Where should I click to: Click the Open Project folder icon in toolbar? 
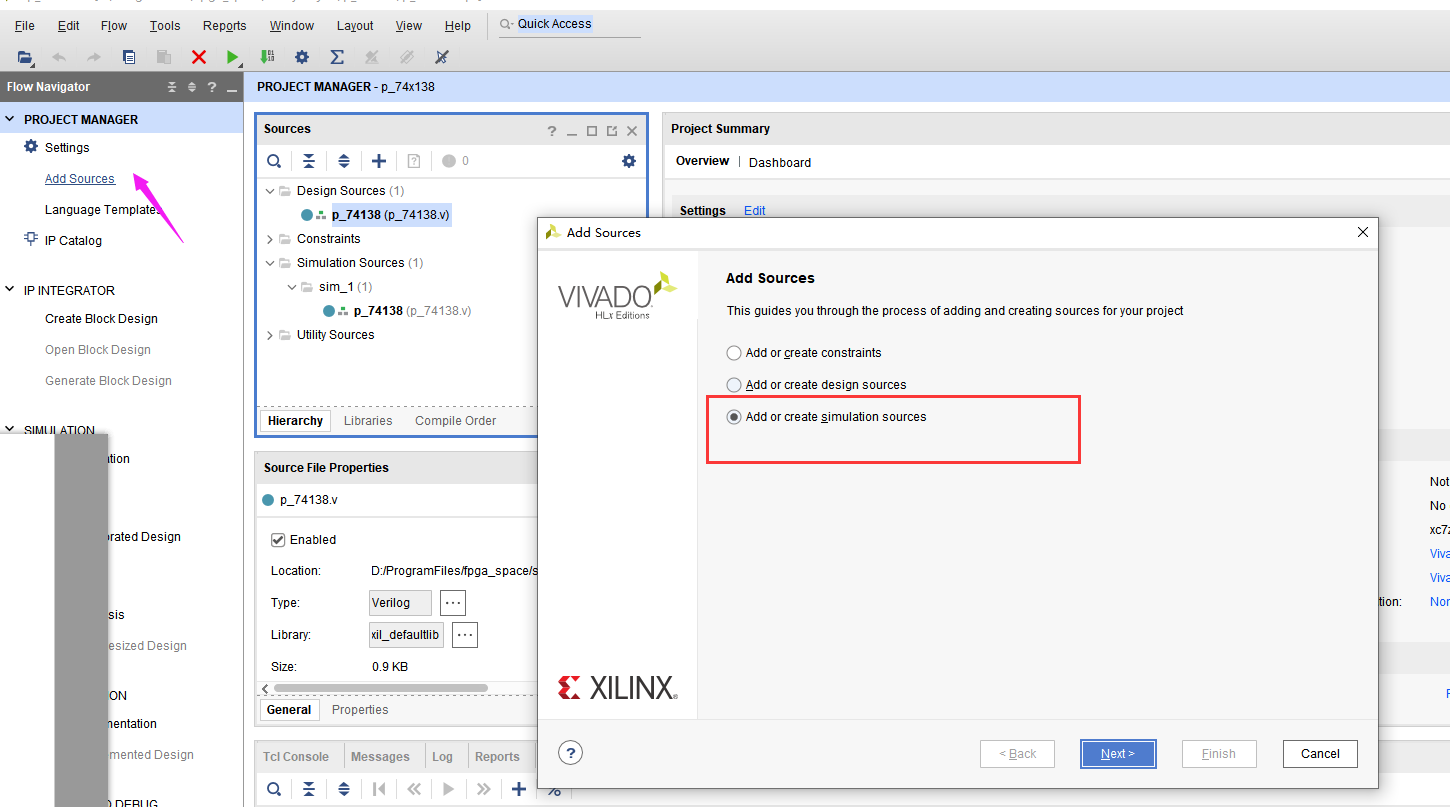pyautogui.click(x=25, y=57)
